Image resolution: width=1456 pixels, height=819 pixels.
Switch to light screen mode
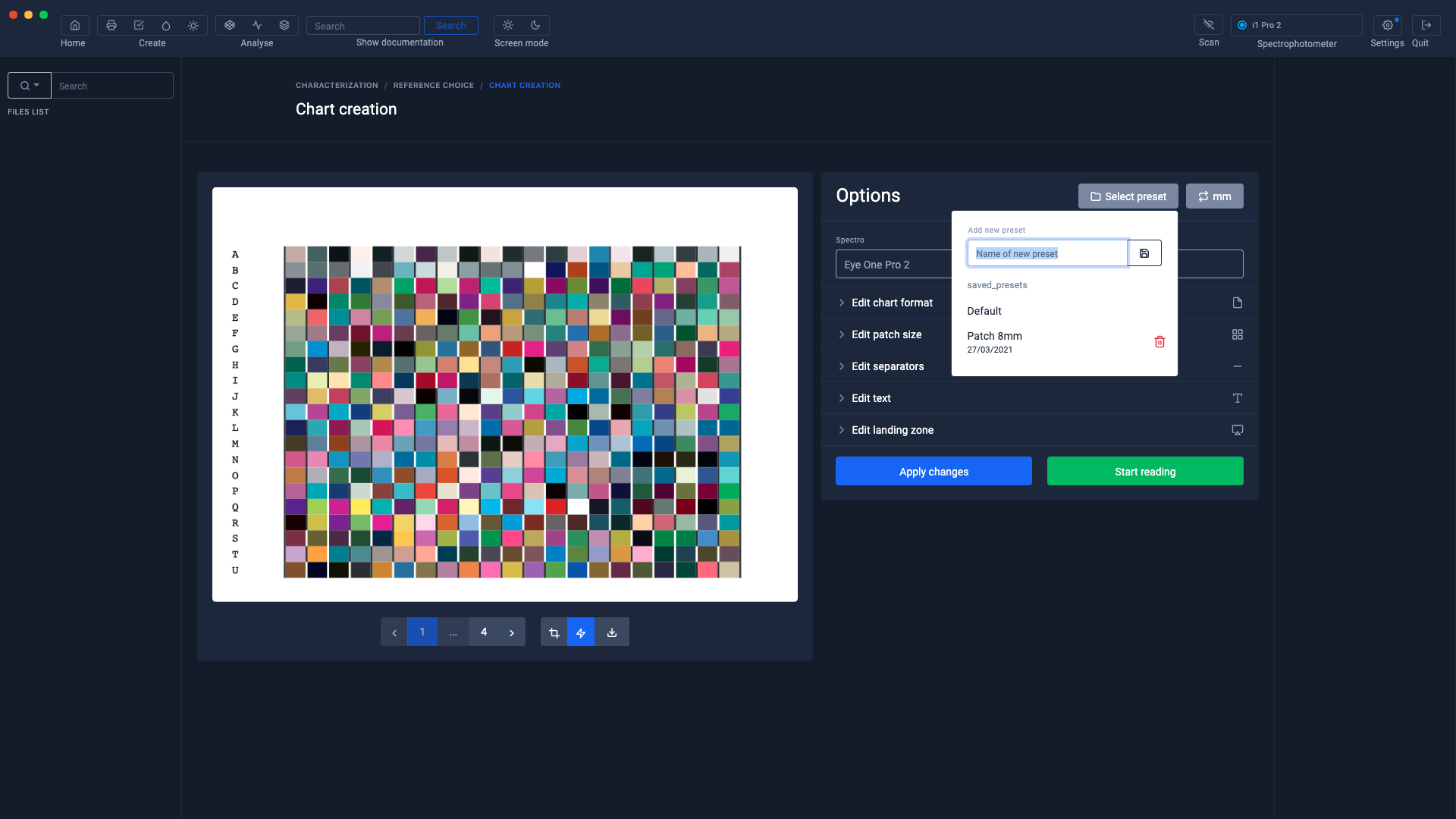508,25
